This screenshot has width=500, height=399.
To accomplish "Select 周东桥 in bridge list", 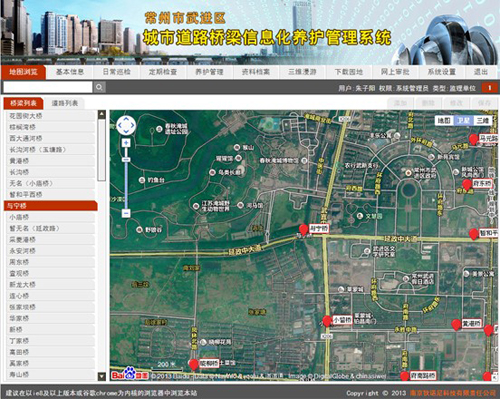I will click(51, 262).
